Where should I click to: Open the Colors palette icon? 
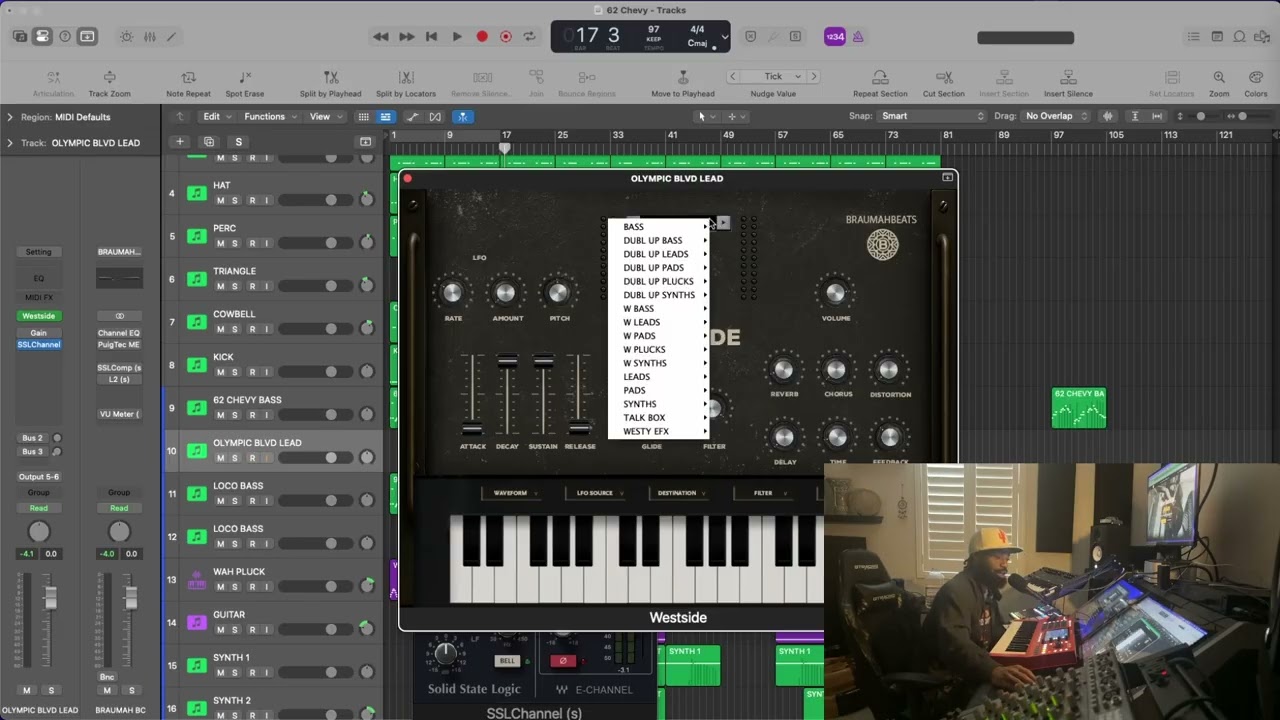(1256, 77)
